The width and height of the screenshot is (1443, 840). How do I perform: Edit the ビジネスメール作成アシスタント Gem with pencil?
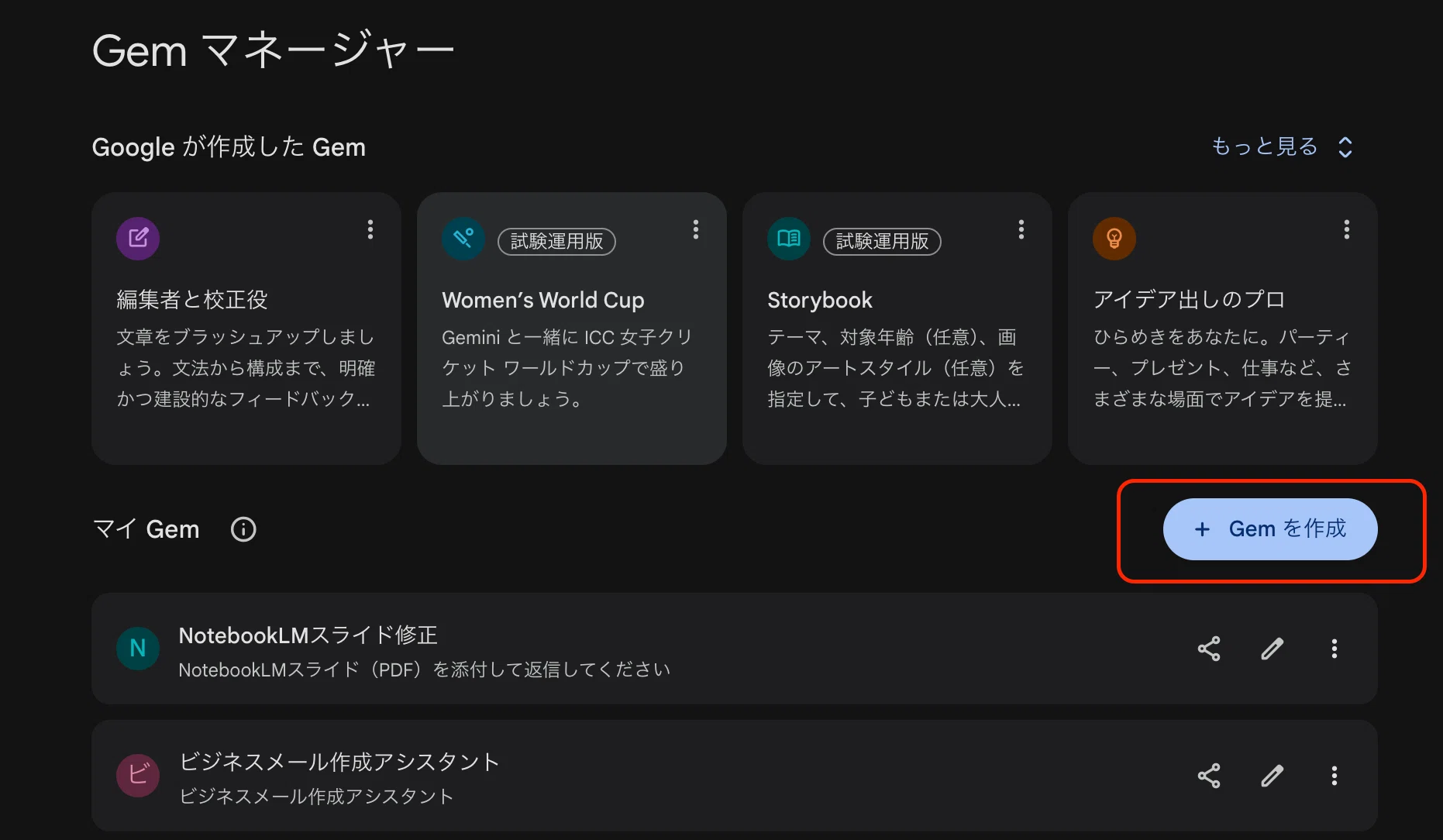coord(1272,776)
